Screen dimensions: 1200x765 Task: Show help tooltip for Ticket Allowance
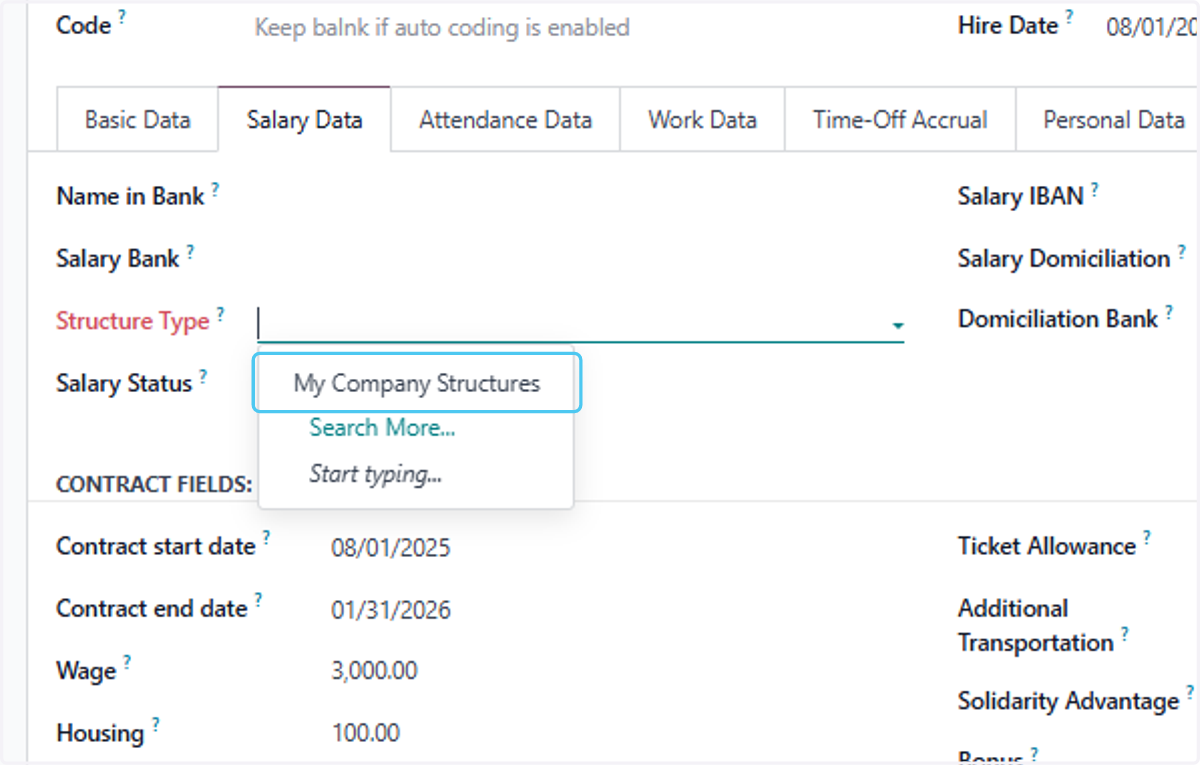click(x=1147, y=538)
